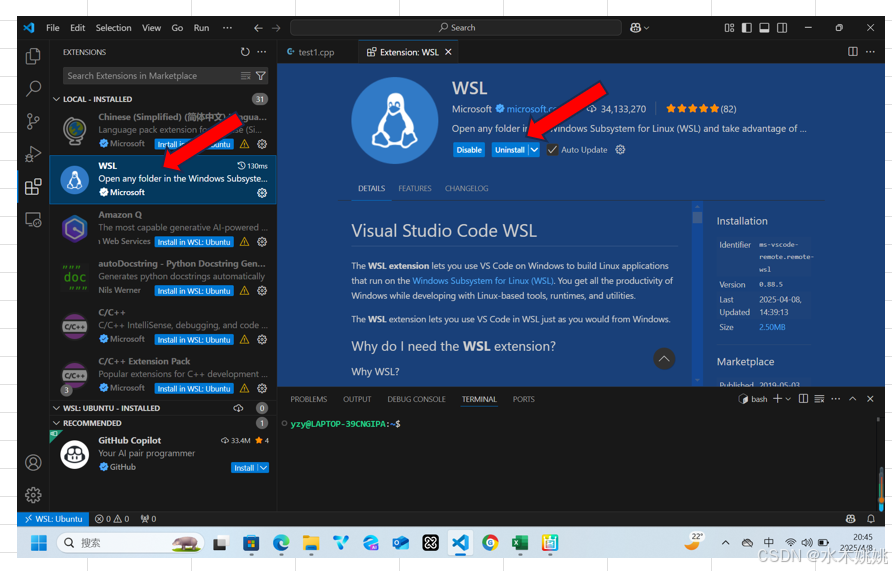The height and width of the screenshot is (571, 892).
Task: Install GitHub Copilot extension
Action: tap(244, 467)
